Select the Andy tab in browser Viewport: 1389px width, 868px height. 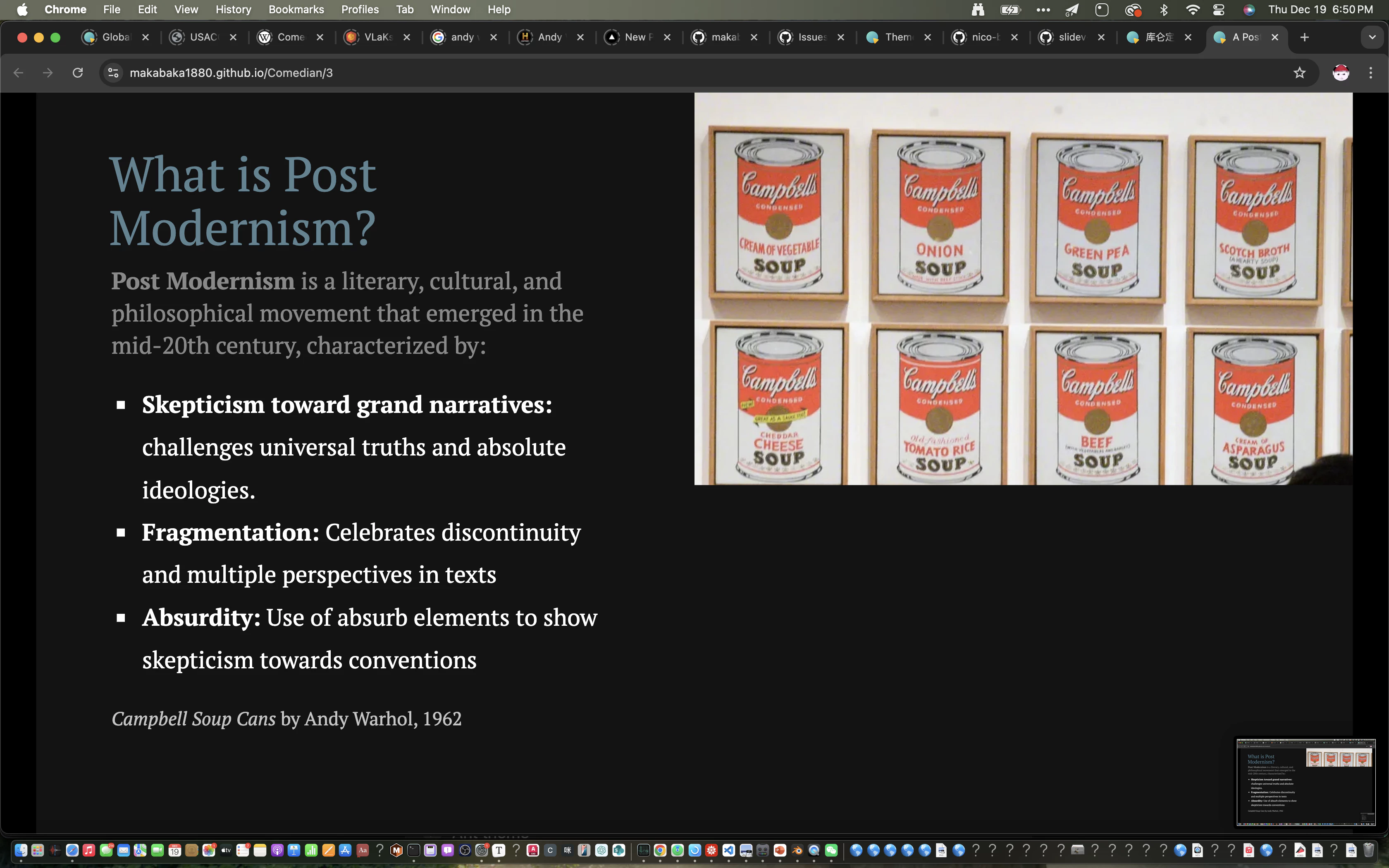pos(548,37)
